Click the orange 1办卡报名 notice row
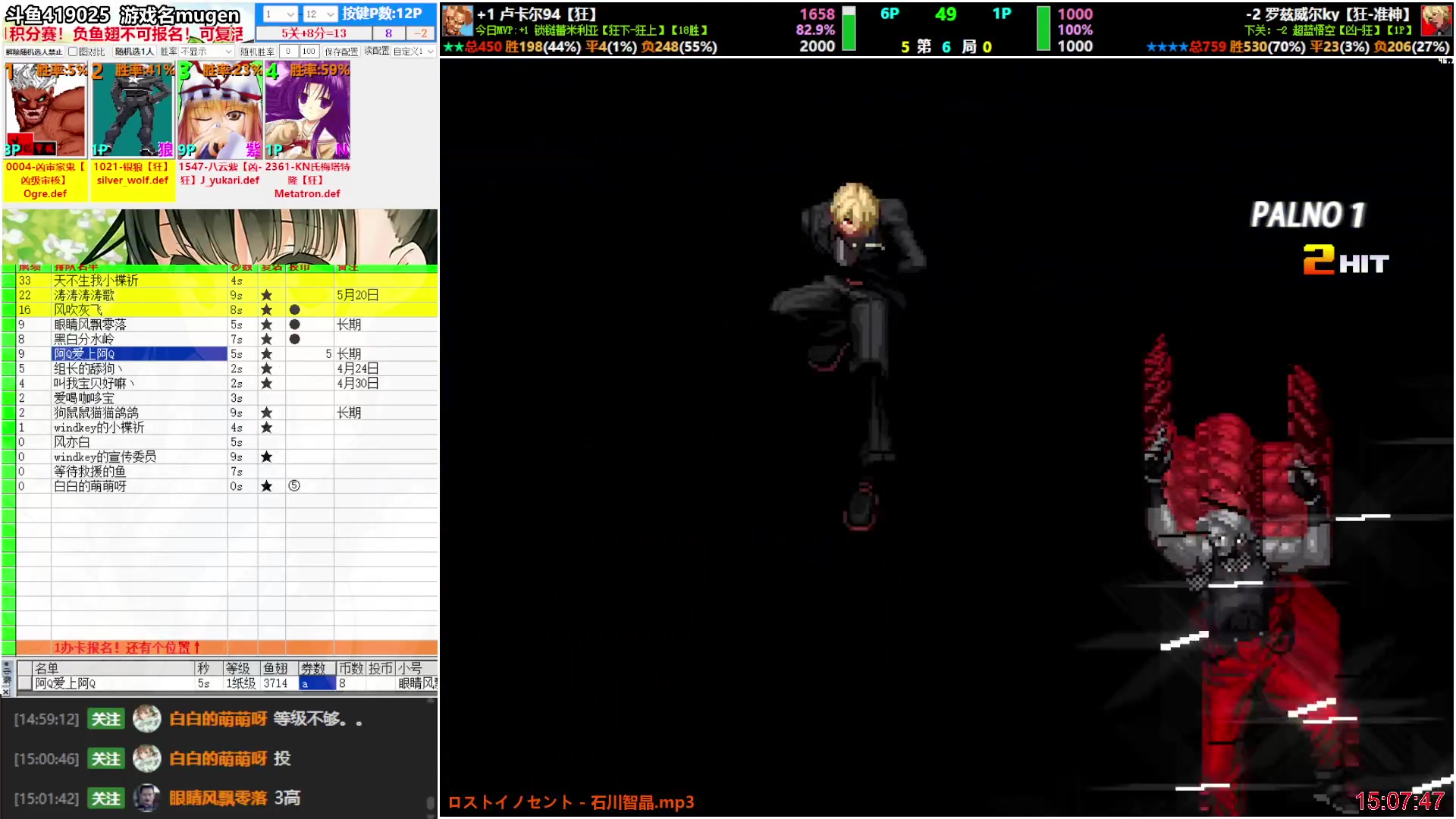Image resolution: width=1456 pixels, height=819 pixels. [227, 648]
